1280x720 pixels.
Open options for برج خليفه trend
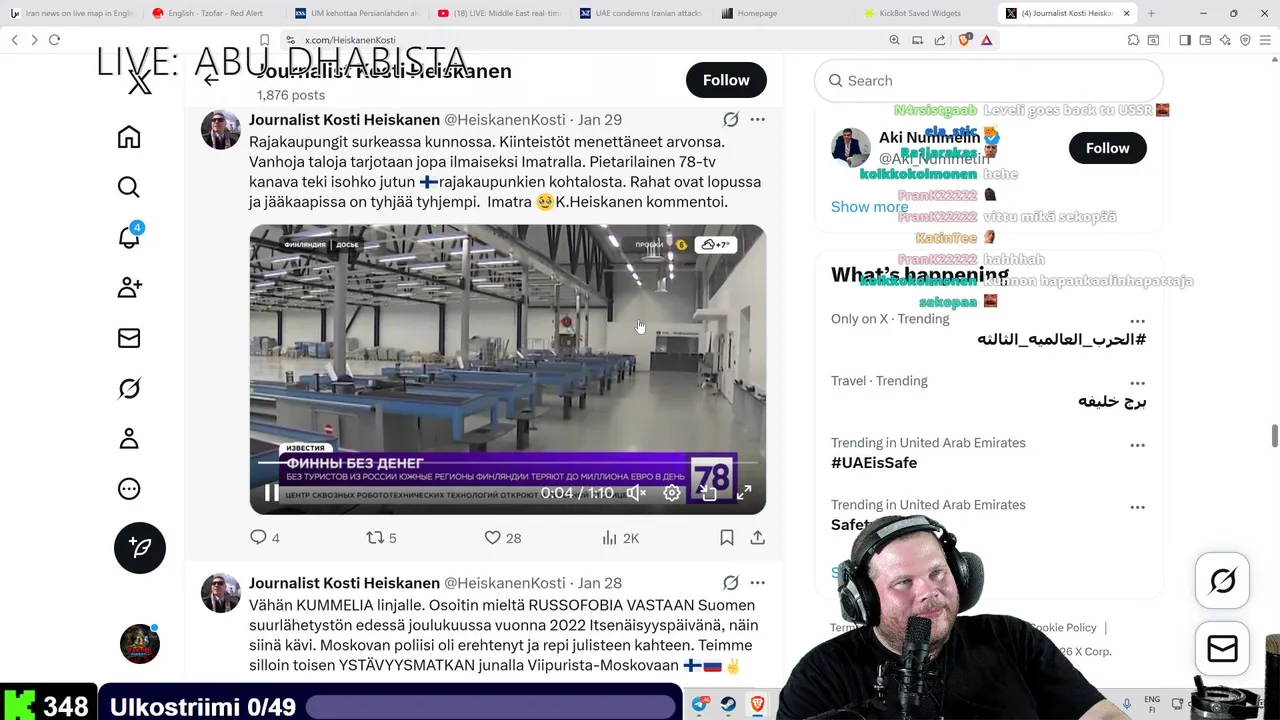pyautogui.click(x=1137, y=383)
